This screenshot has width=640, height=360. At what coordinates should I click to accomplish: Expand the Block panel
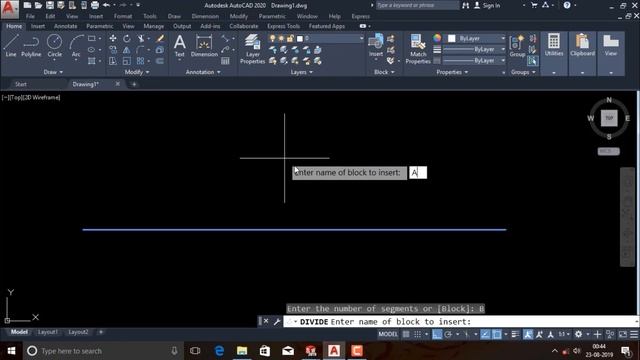pos(384,72)
